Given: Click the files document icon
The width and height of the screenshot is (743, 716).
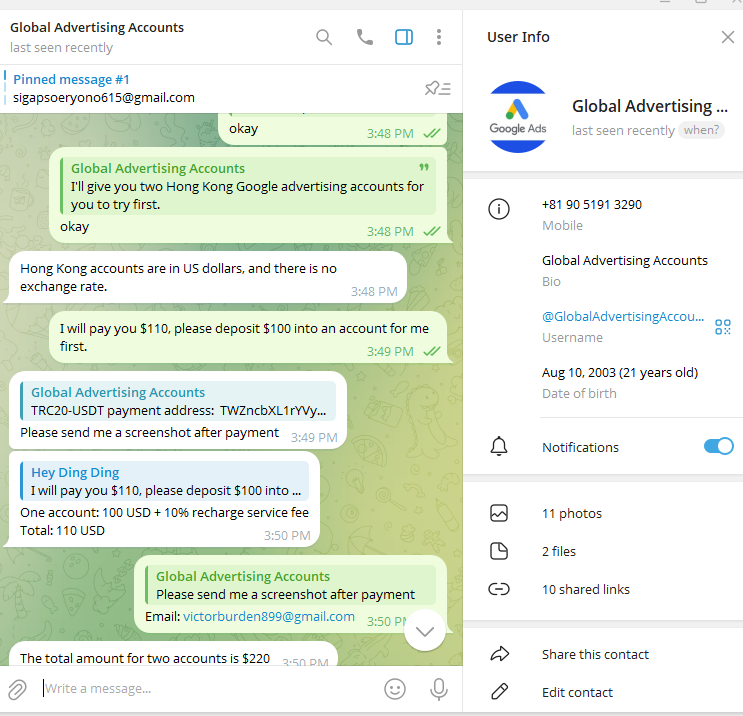Looking at the screenshot, I should tap(499, 551).
